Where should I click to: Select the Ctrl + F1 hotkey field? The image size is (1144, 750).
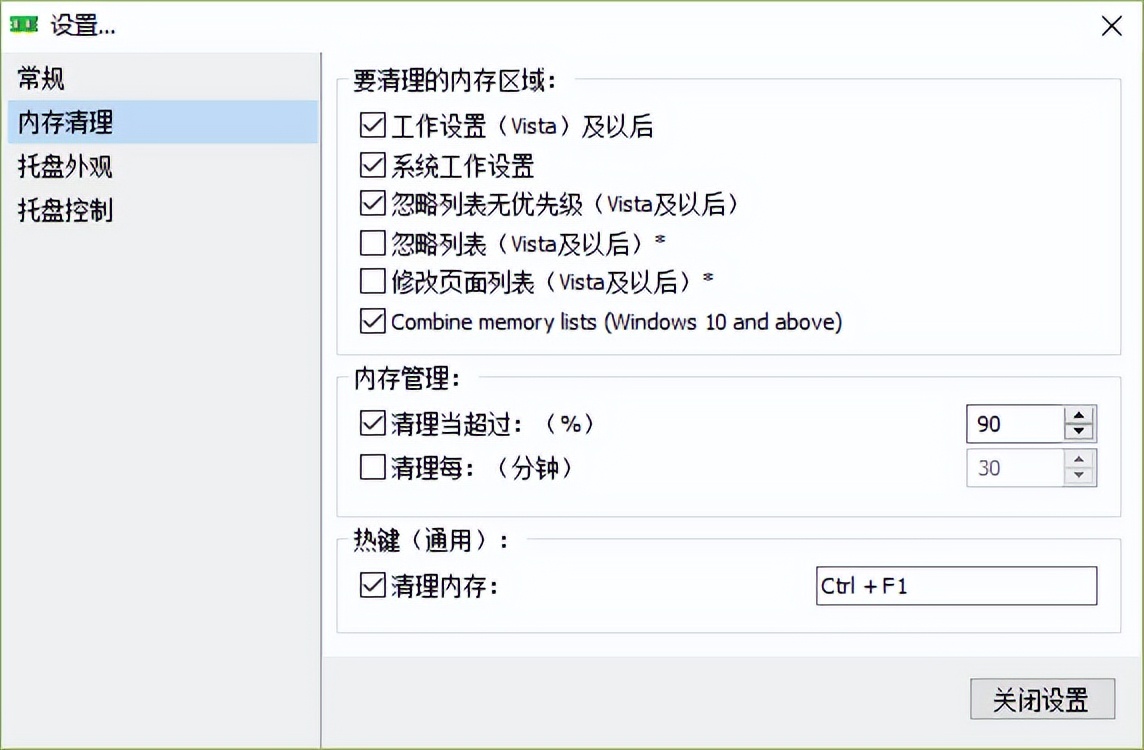[955, 586]
